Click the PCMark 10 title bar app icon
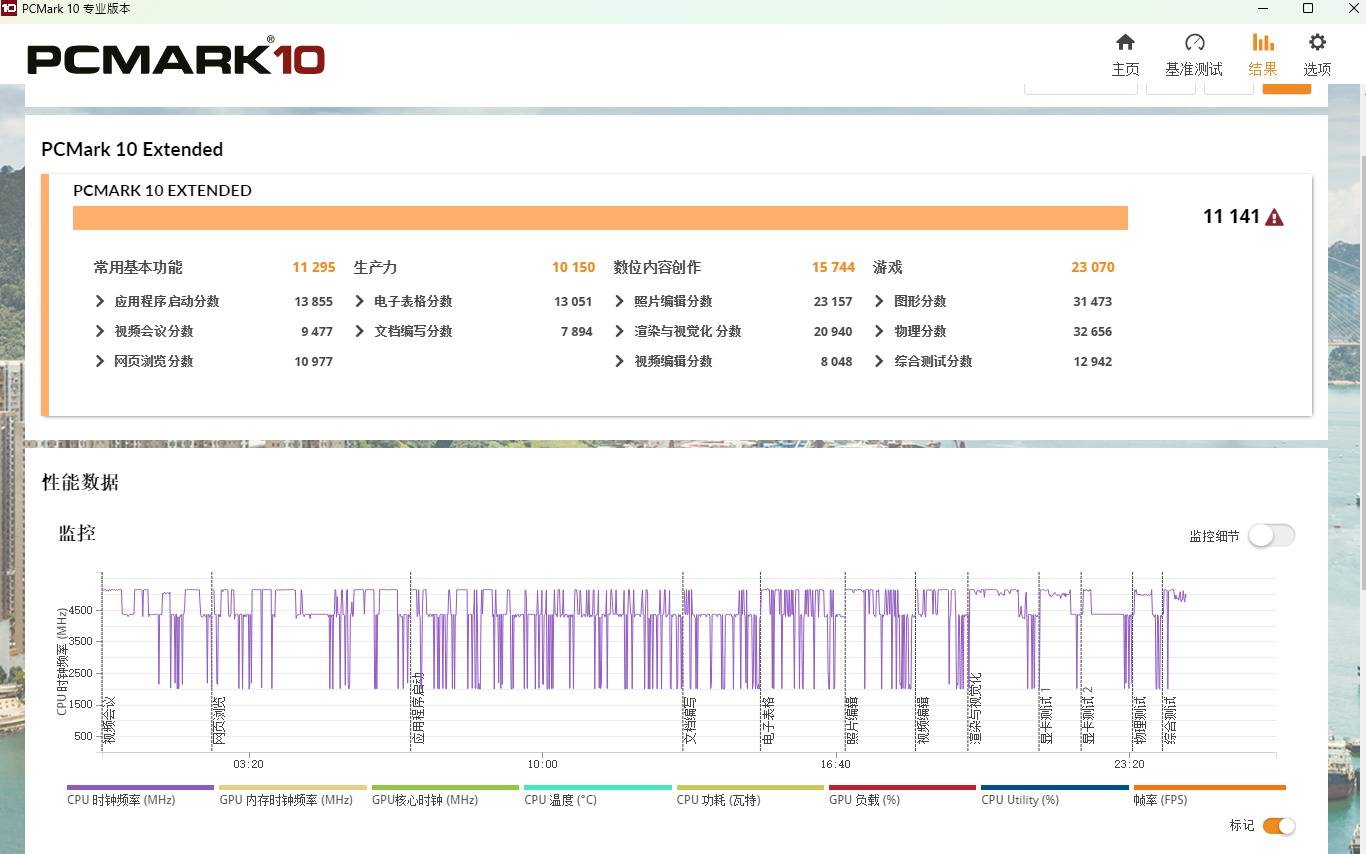1366x854 pixels. click(x=9, y=9)
